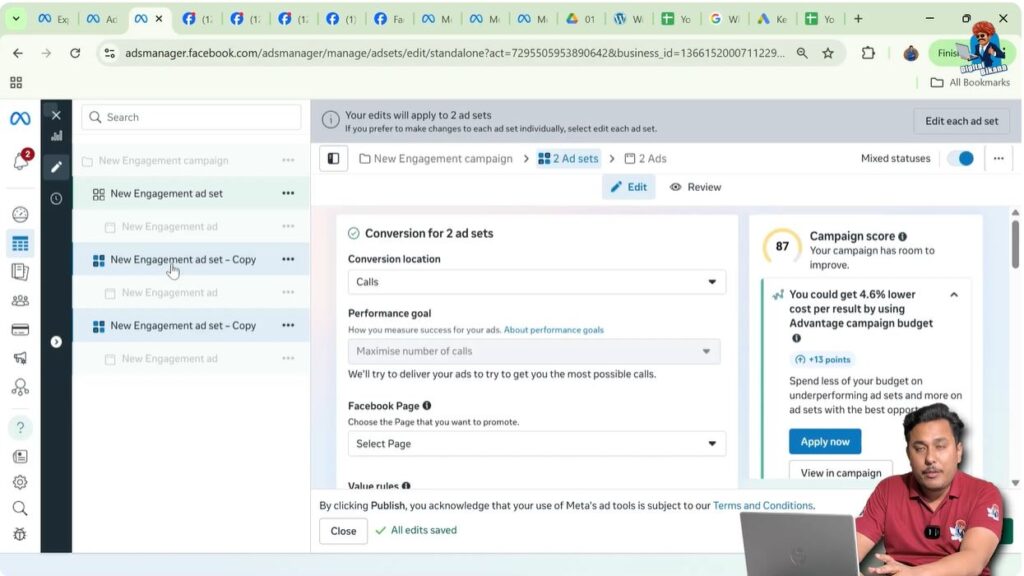
Task: Click the megaphone advertising icon
Action: [20, 357]
